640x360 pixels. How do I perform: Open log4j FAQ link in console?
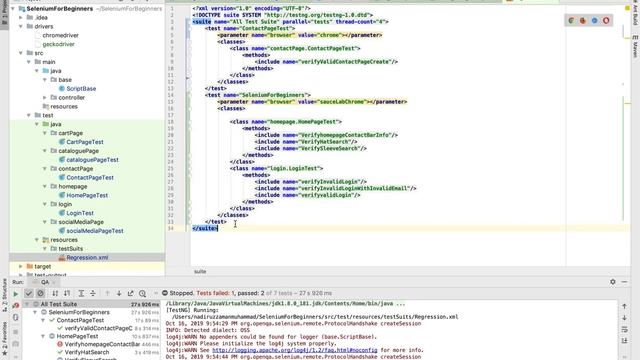294,350
